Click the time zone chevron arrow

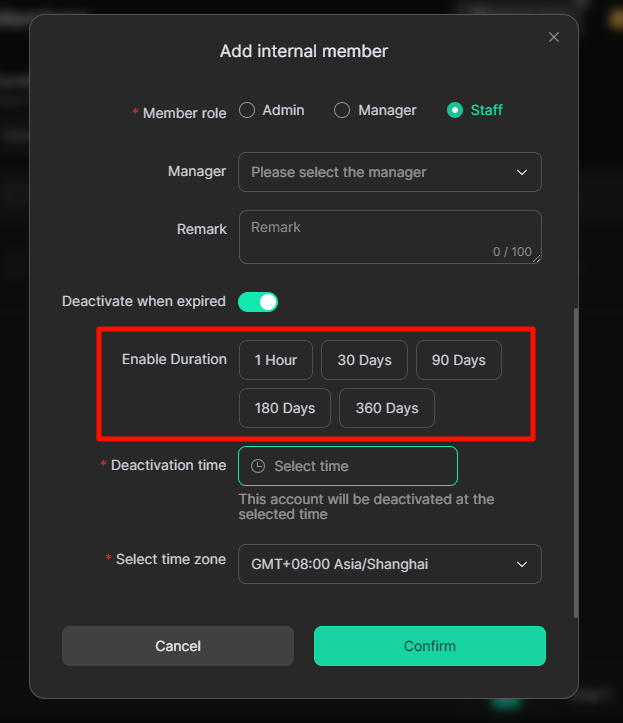click(521, 564)
